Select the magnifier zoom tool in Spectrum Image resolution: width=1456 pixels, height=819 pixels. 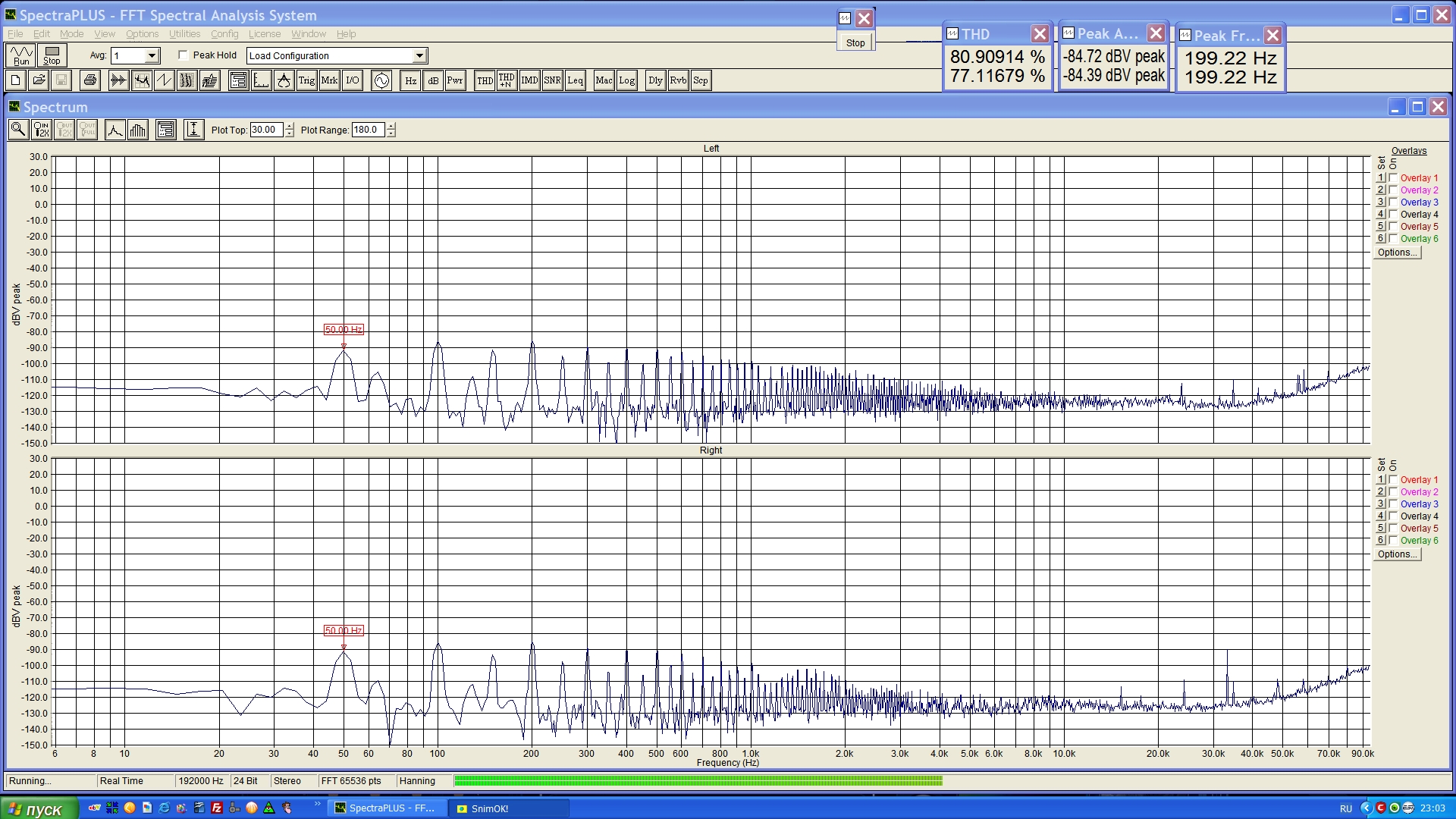point(18,130)
